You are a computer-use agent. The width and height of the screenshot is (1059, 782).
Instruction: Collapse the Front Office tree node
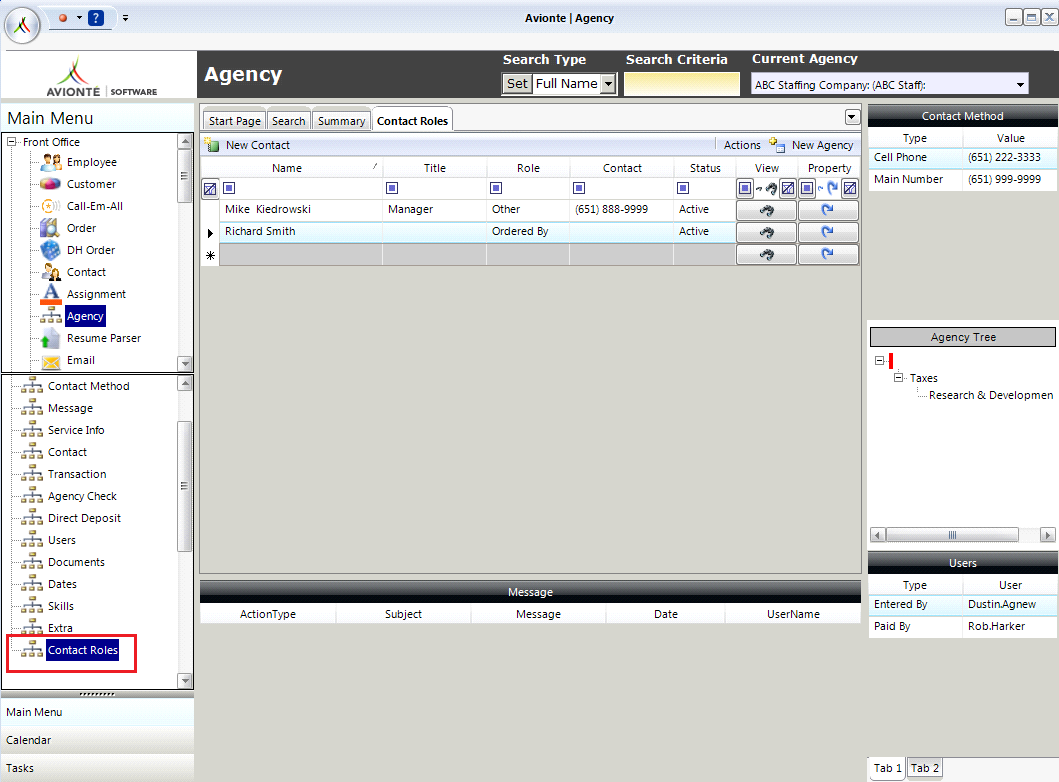point(11,142)
